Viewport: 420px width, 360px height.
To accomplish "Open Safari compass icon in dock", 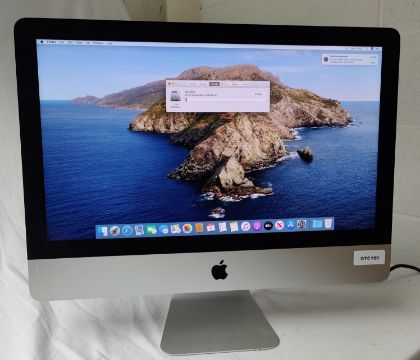I will [x=127, y=230].
